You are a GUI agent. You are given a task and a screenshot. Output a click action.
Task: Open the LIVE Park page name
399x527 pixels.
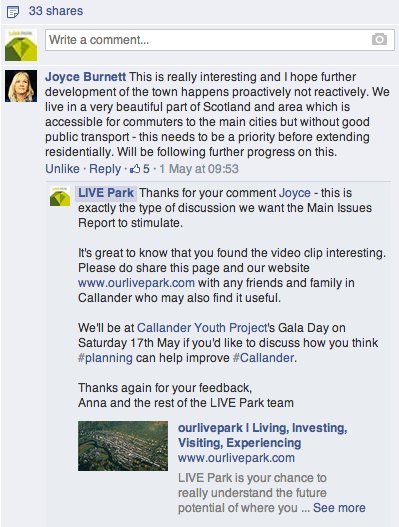(106, 193)
